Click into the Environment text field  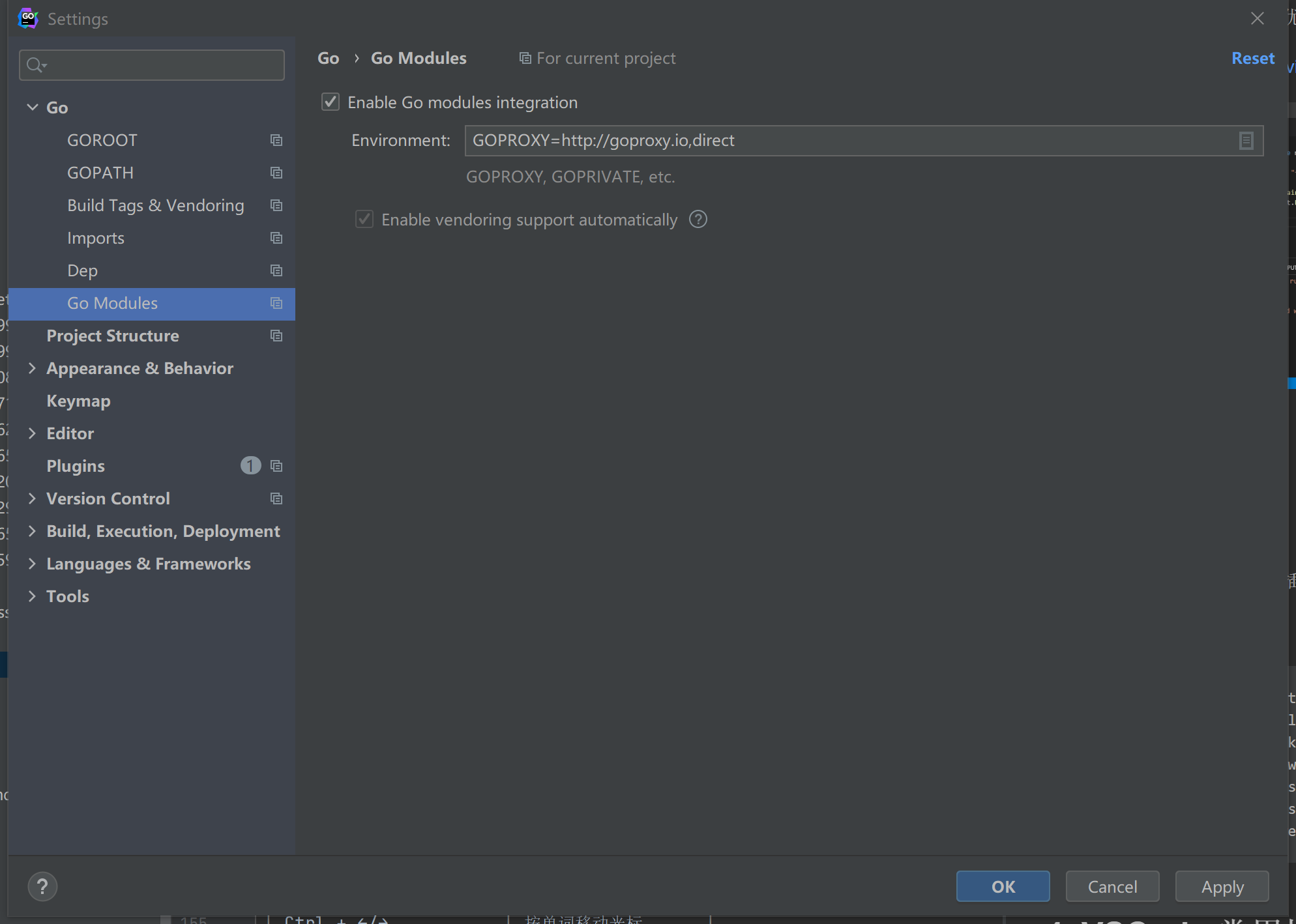(x=847, y=141)
